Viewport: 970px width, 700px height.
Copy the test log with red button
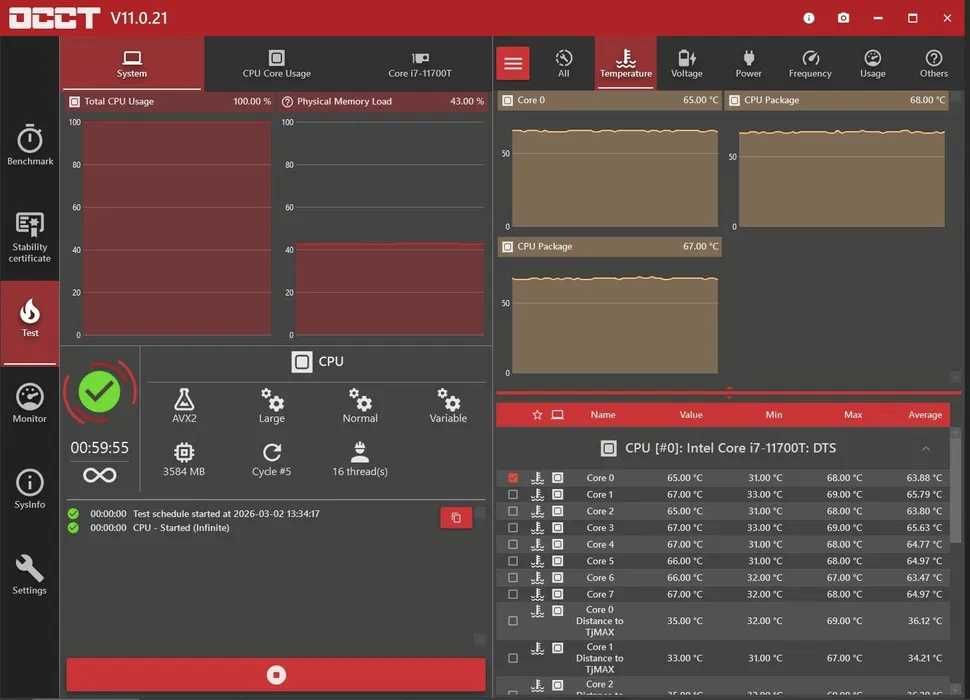[x=456, y=518]
